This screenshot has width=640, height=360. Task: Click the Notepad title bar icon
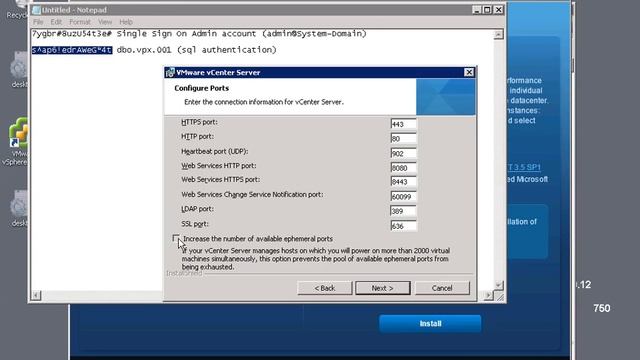(x=36, y=10)
